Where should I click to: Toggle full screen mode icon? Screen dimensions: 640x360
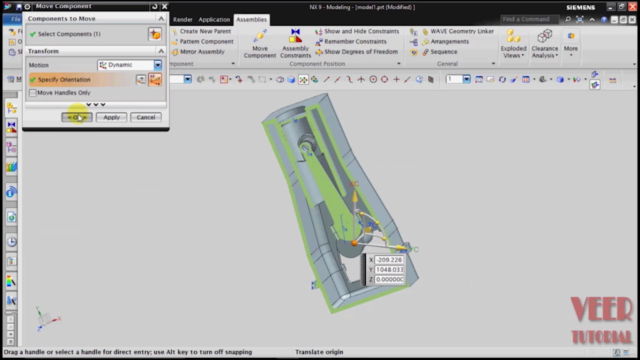click(x=580, y=19)
